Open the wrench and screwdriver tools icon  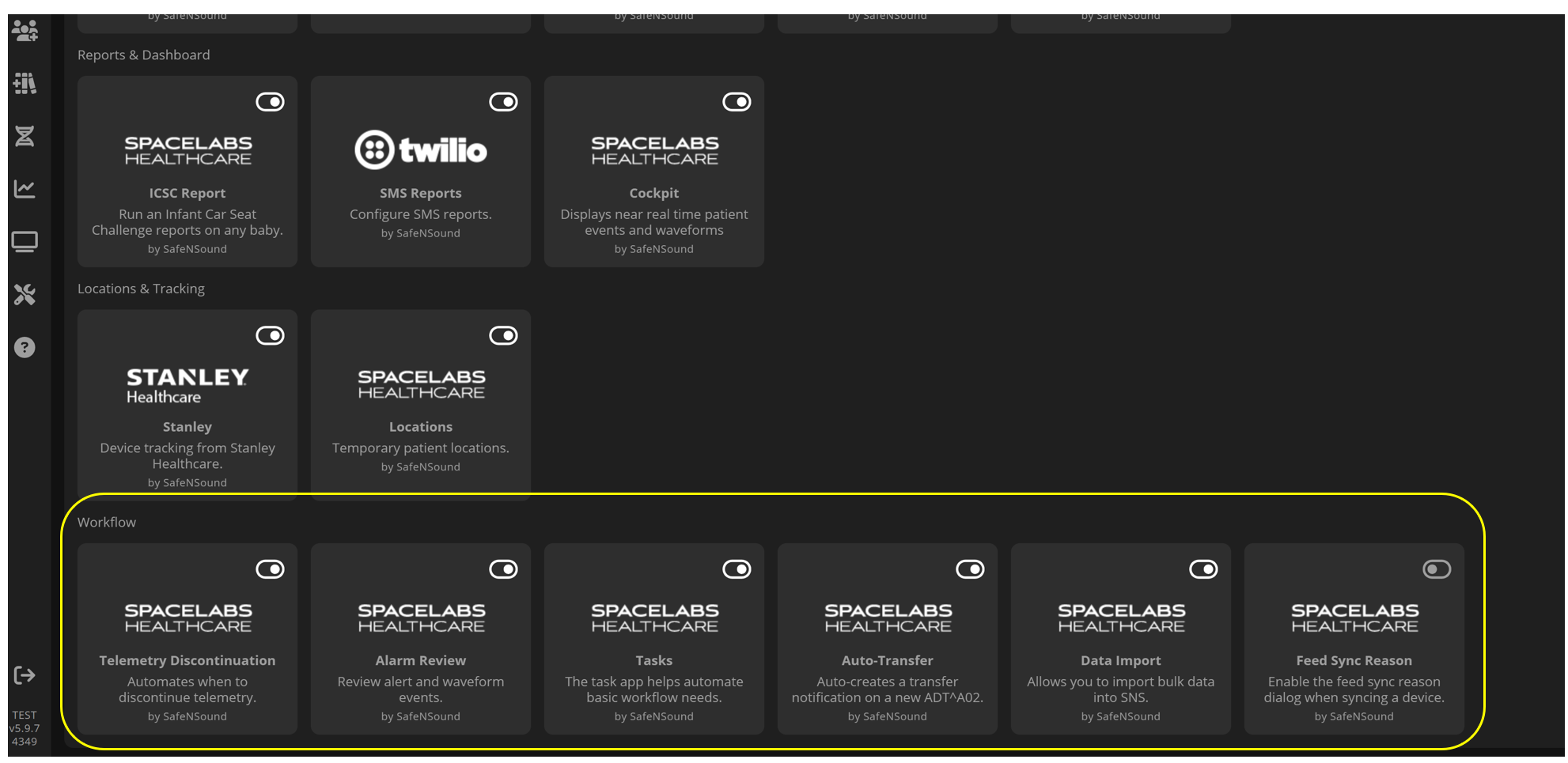coord(25,294)
